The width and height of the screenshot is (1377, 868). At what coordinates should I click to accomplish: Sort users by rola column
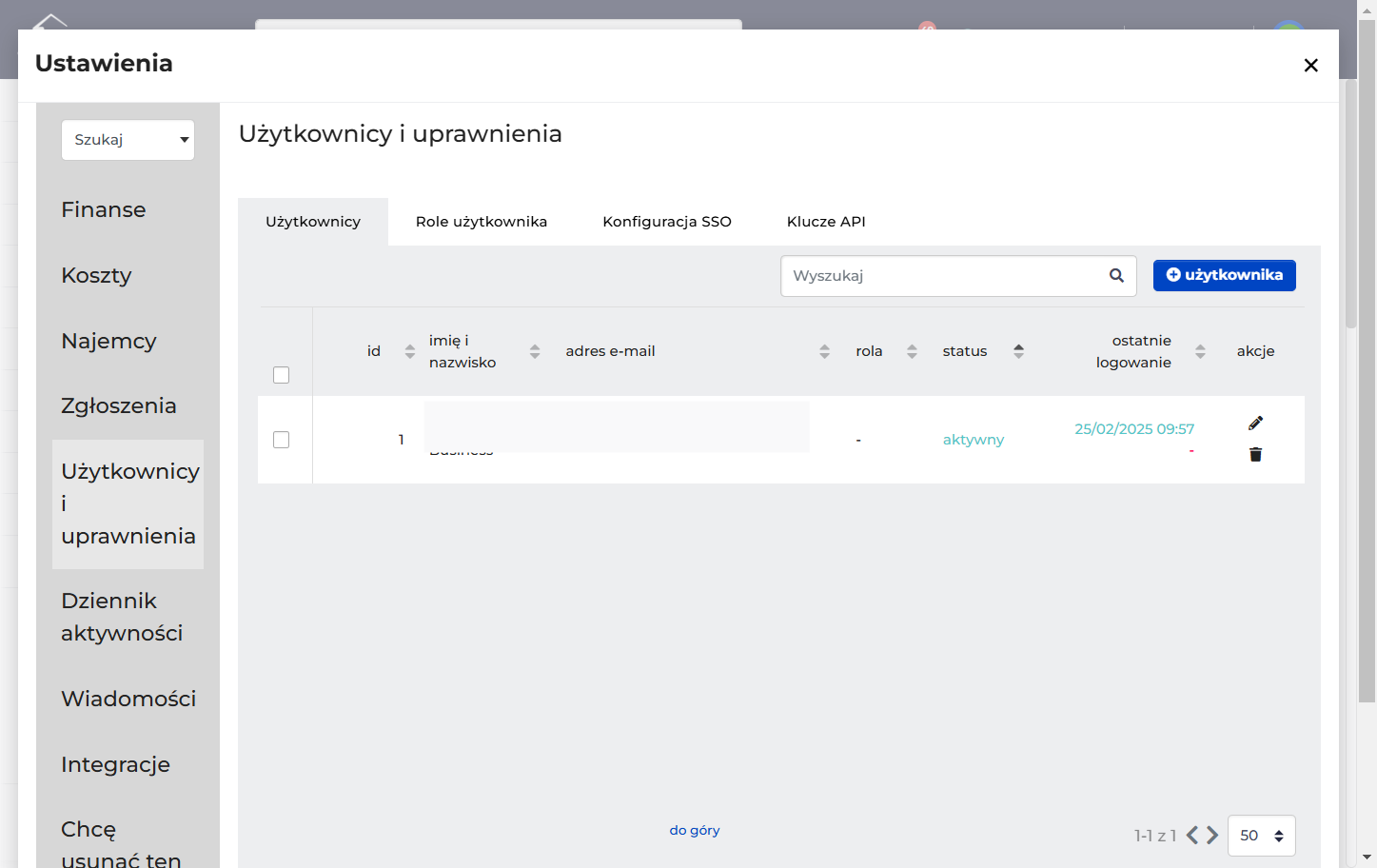[x=912, y=351]
